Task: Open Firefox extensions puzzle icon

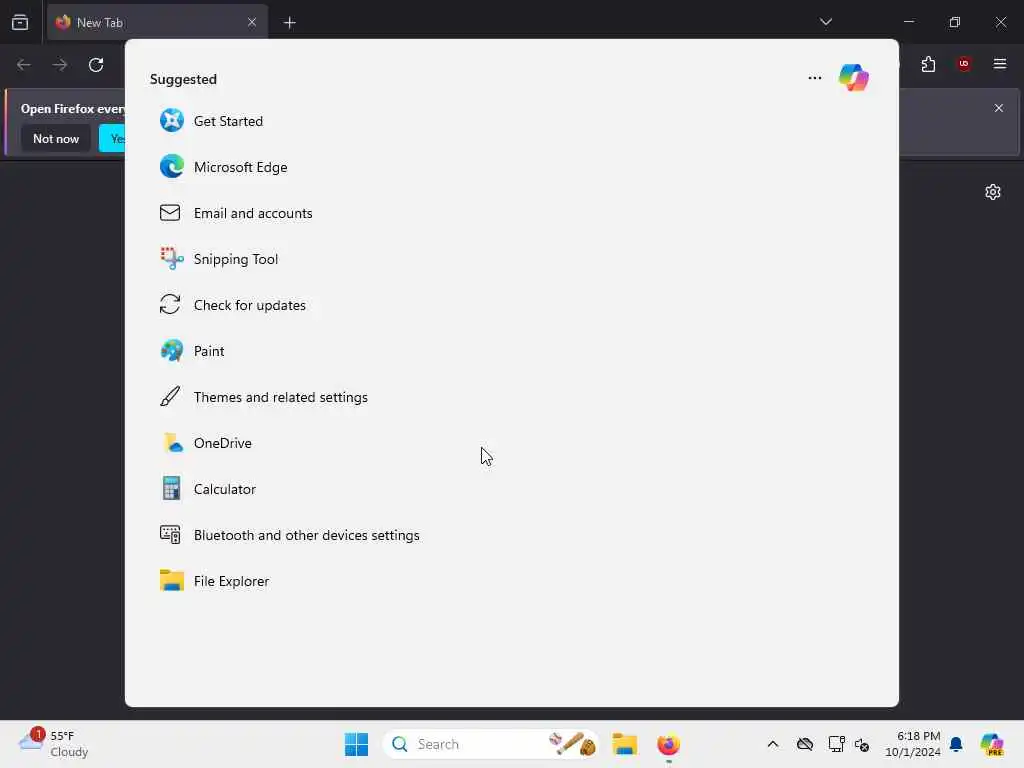Action: click(x=928, y=64)
